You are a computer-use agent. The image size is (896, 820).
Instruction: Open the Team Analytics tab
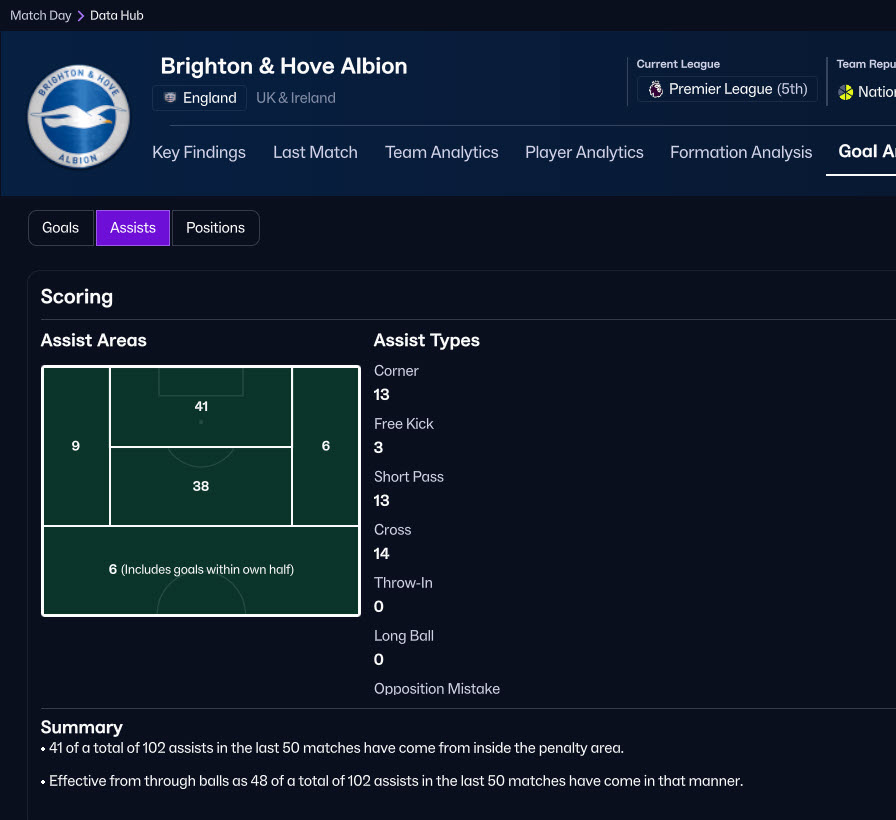[x=441, y=152]
